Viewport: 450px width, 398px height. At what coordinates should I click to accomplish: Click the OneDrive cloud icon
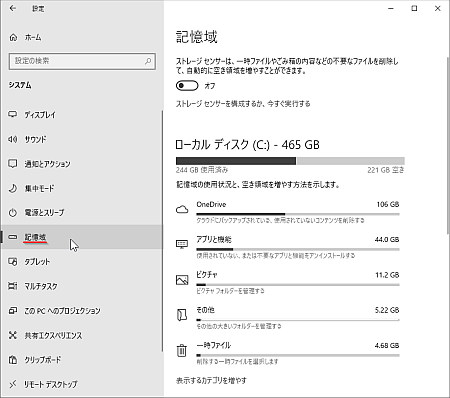[x=182, y=210]
